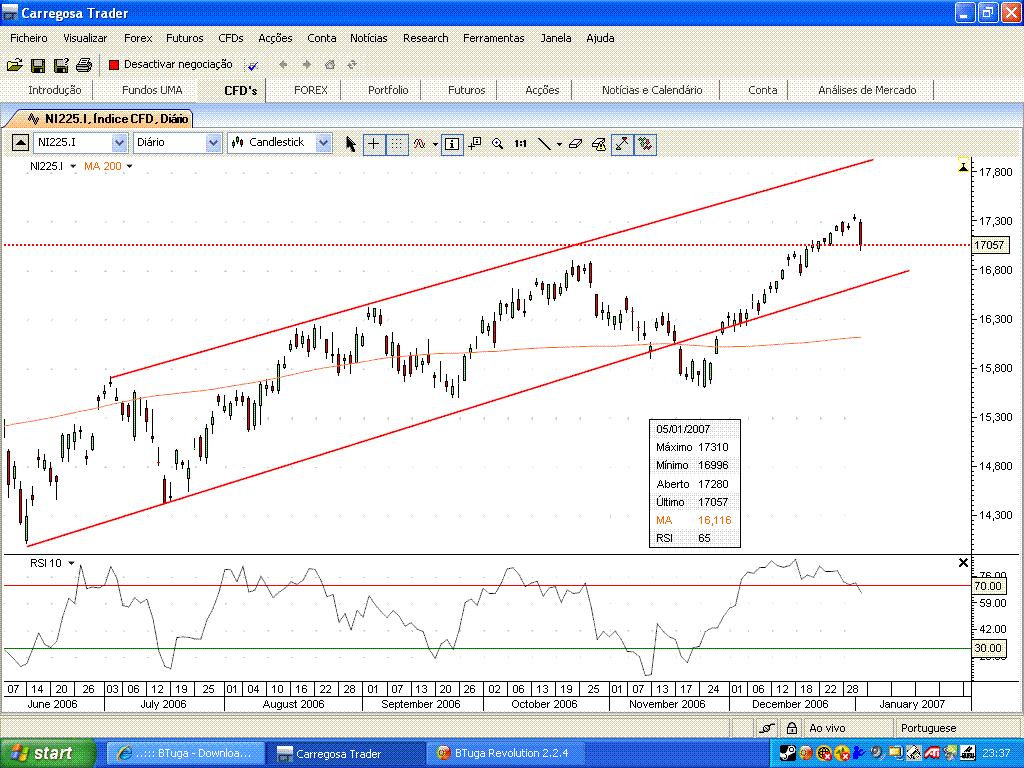Select the trend line drawing tool
Viewport: 1024px width, 768px height.
tap(543, 143)
